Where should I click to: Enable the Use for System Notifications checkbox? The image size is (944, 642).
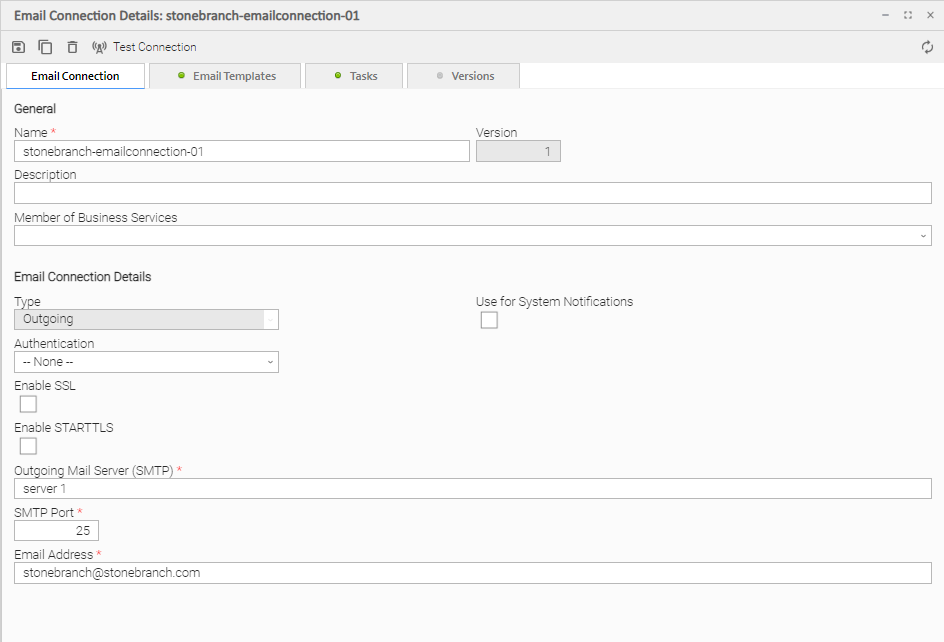(x=489, y=320)
